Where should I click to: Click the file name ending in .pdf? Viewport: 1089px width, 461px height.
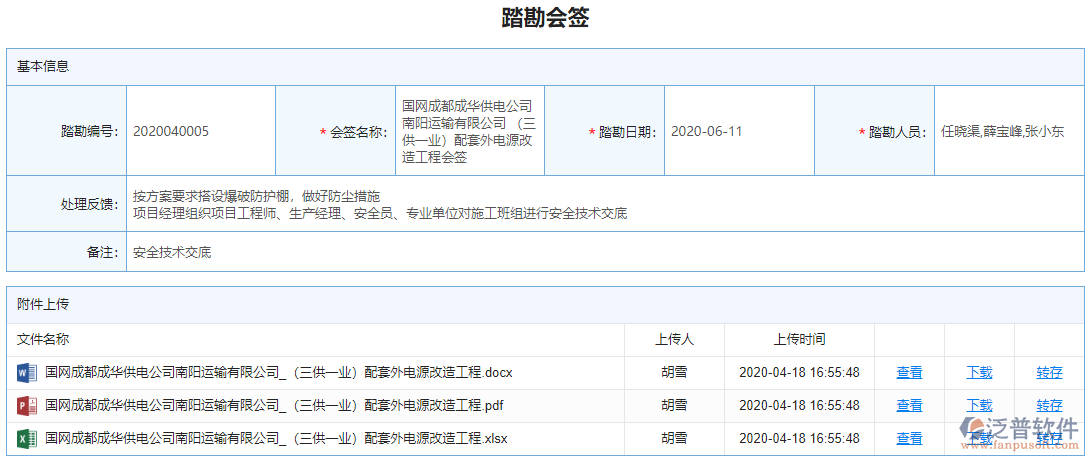pos(274,405)
